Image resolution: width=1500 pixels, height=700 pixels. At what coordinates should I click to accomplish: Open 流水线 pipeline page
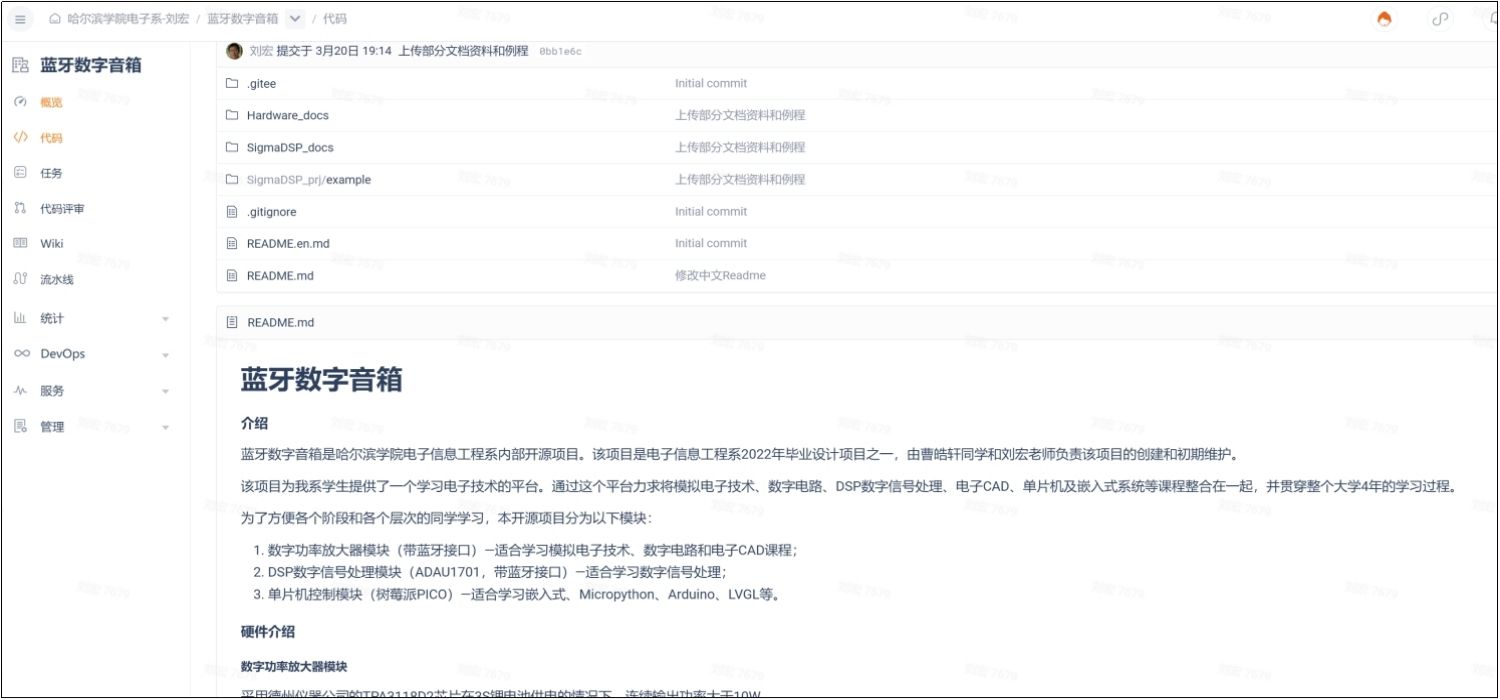(x=56, y=280)
